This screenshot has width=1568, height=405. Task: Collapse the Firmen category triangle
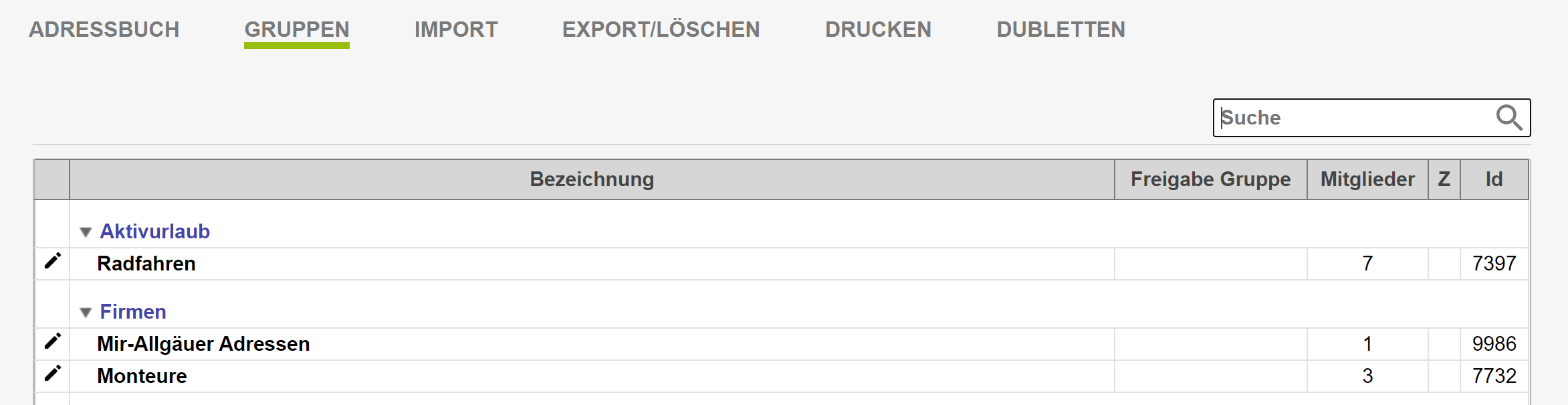click(x=86, y=313)
